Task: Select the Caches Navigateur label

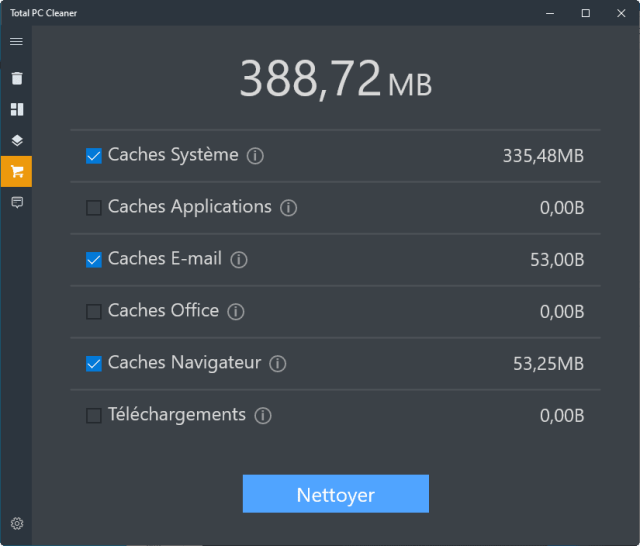Action: point(184,363)
